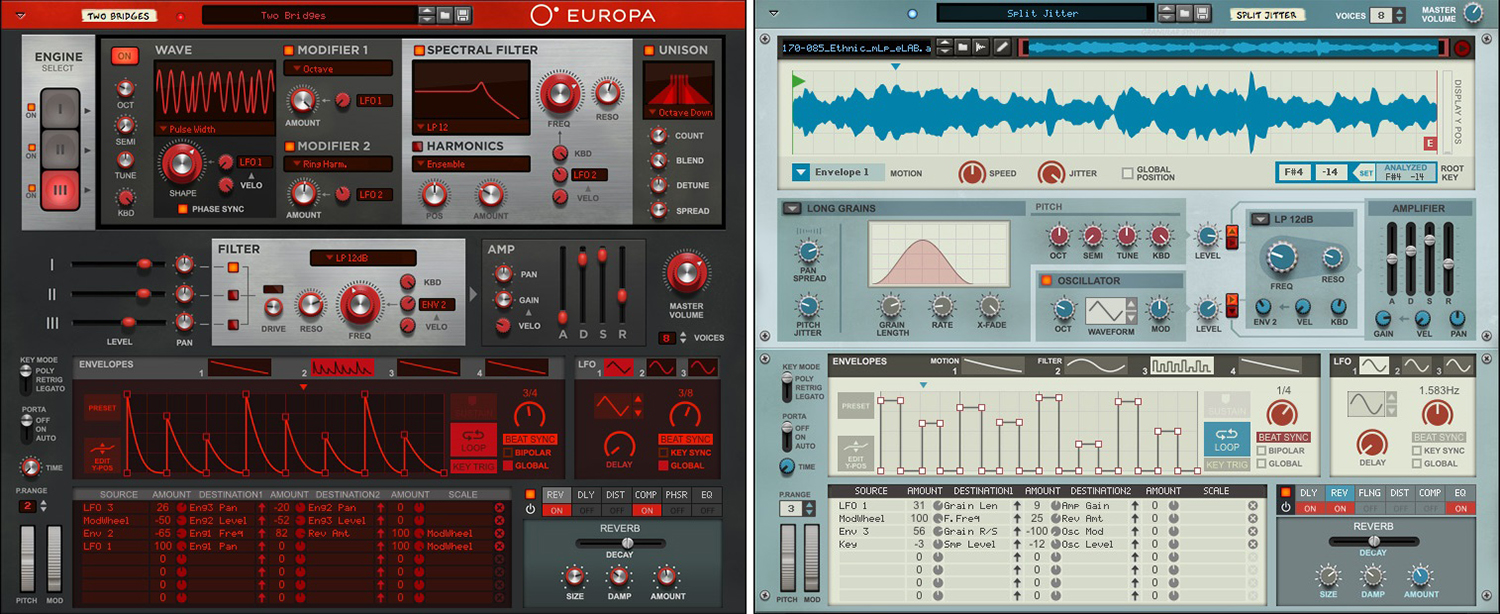
Task: Click Grain LFO Beat Sync button
Action: (1438, 437)
